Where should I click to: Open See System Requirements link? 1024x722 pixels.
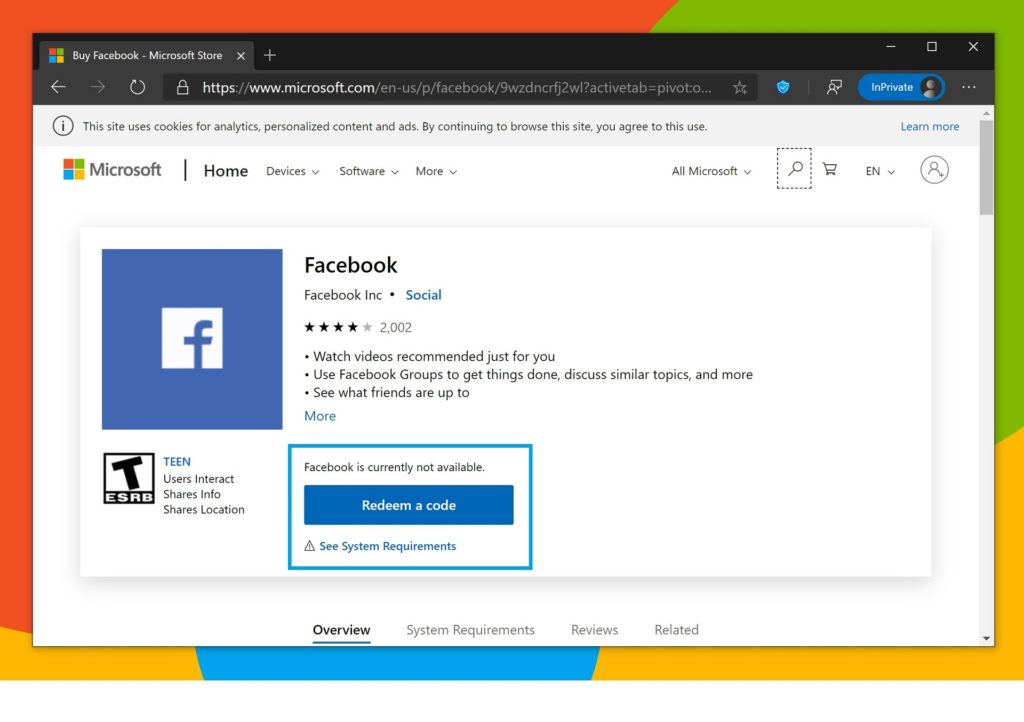387,546
